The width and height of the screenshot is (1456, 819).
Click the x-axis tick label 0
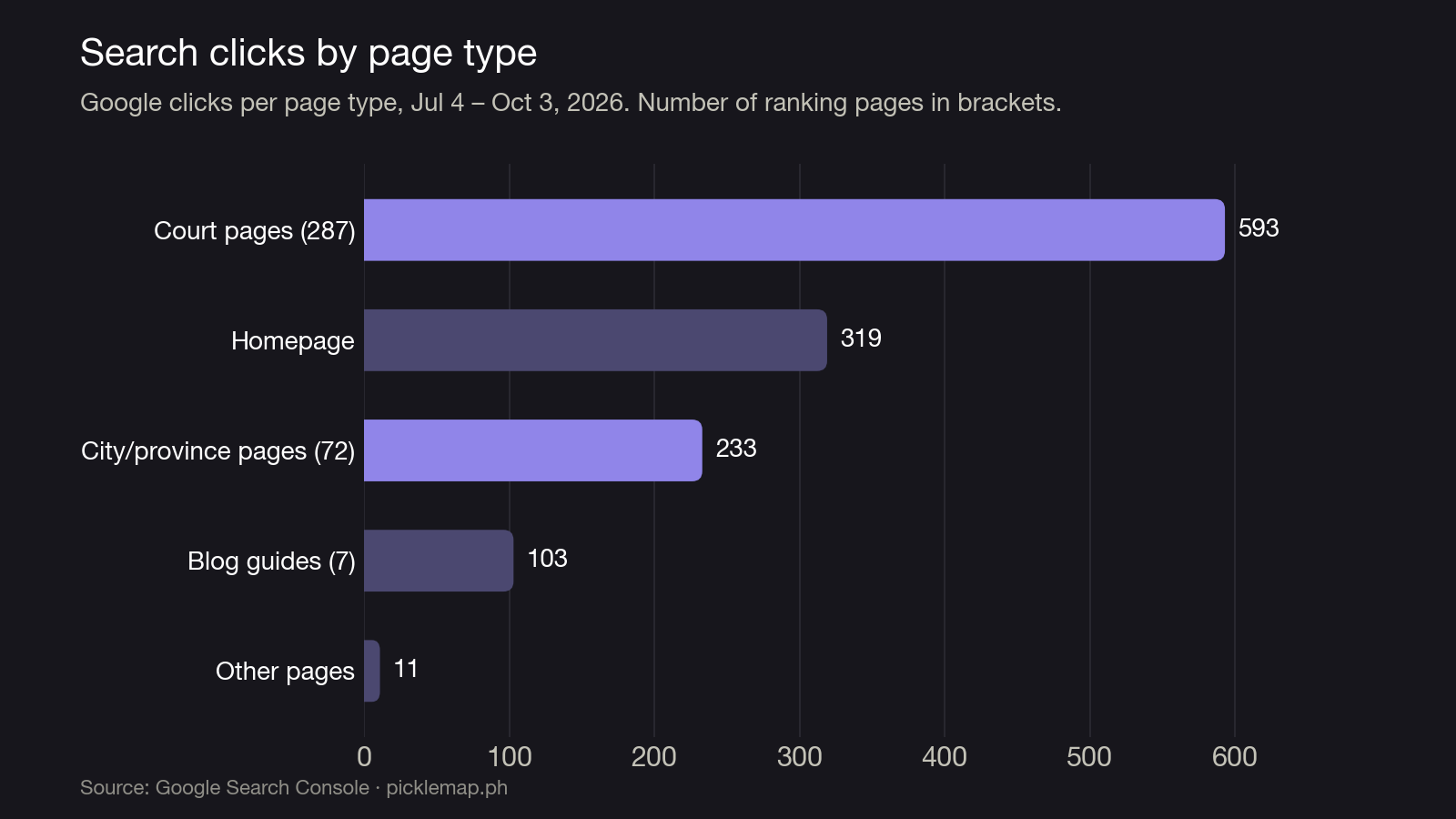click(364, 757)
